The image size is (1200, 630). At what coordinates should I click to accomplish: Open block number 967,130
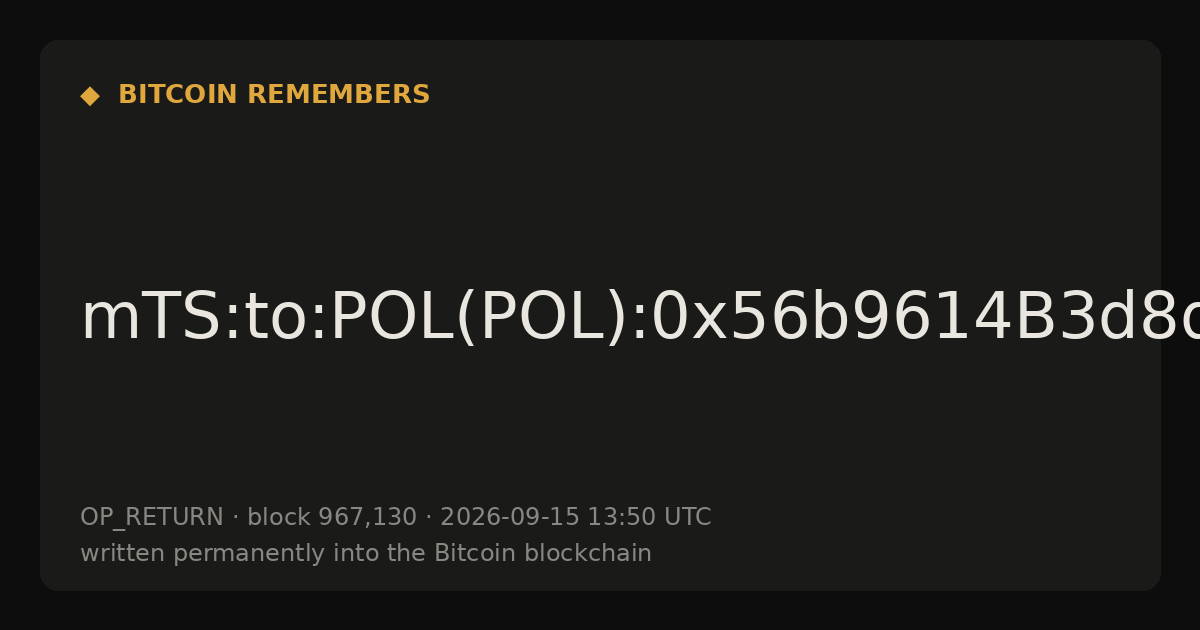coord(367,517)
